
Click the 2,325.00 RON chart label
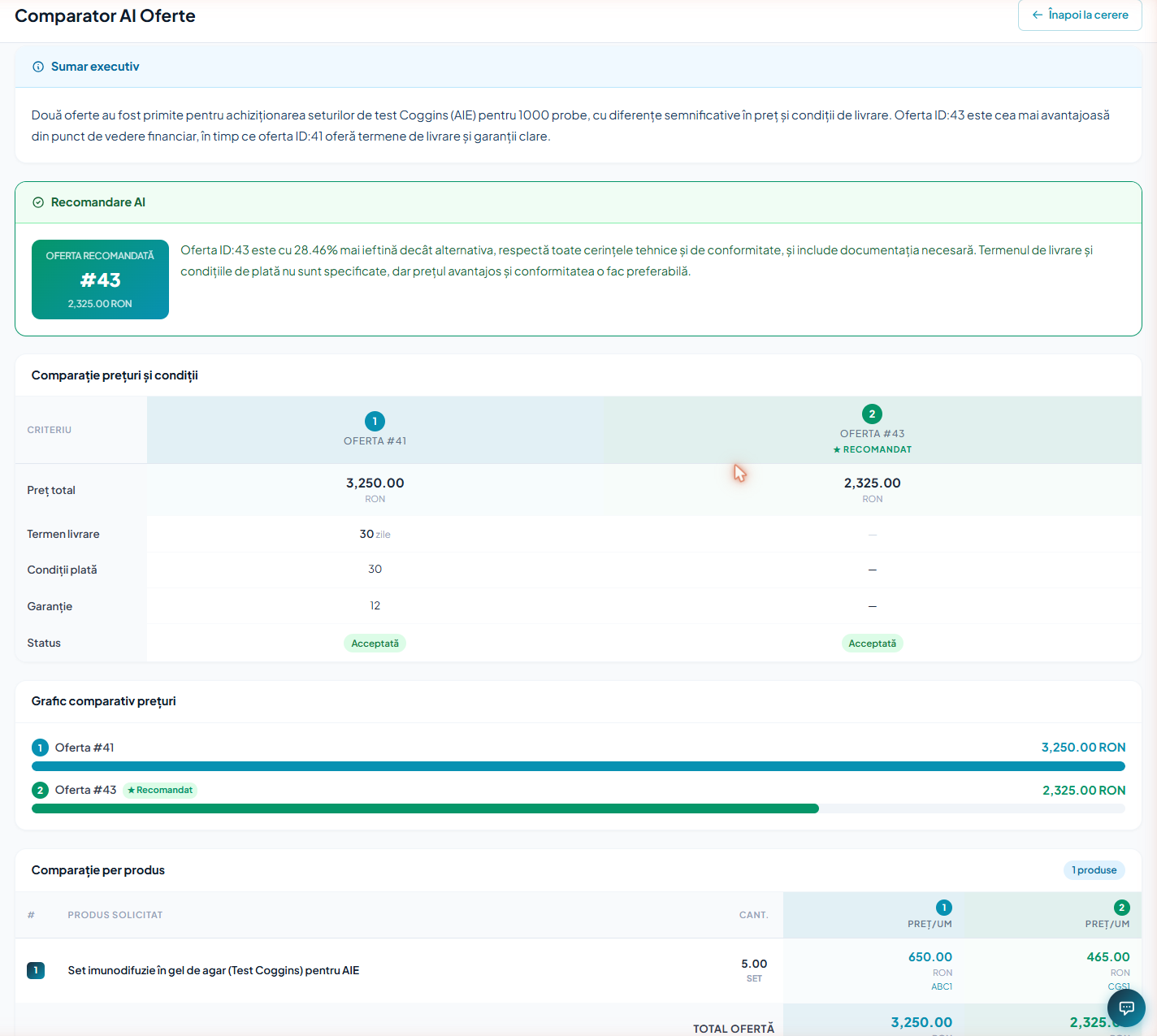(1084, 790)
